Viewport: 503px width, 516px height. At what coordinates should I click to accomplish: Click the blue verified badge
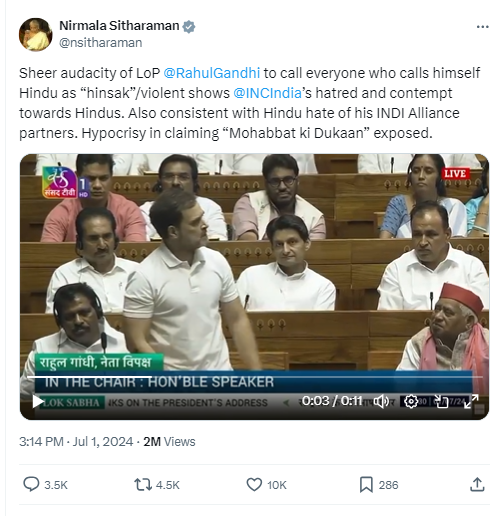pyautogui.click(x=189, y=27)
